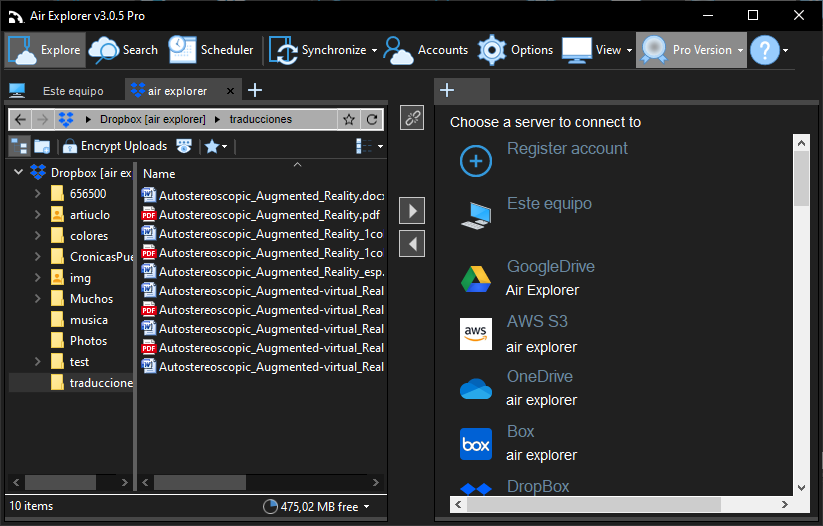The width and height of the screenshot is (823, 526).
Task: Go forward in the left pane
Action: coord(42,120)
